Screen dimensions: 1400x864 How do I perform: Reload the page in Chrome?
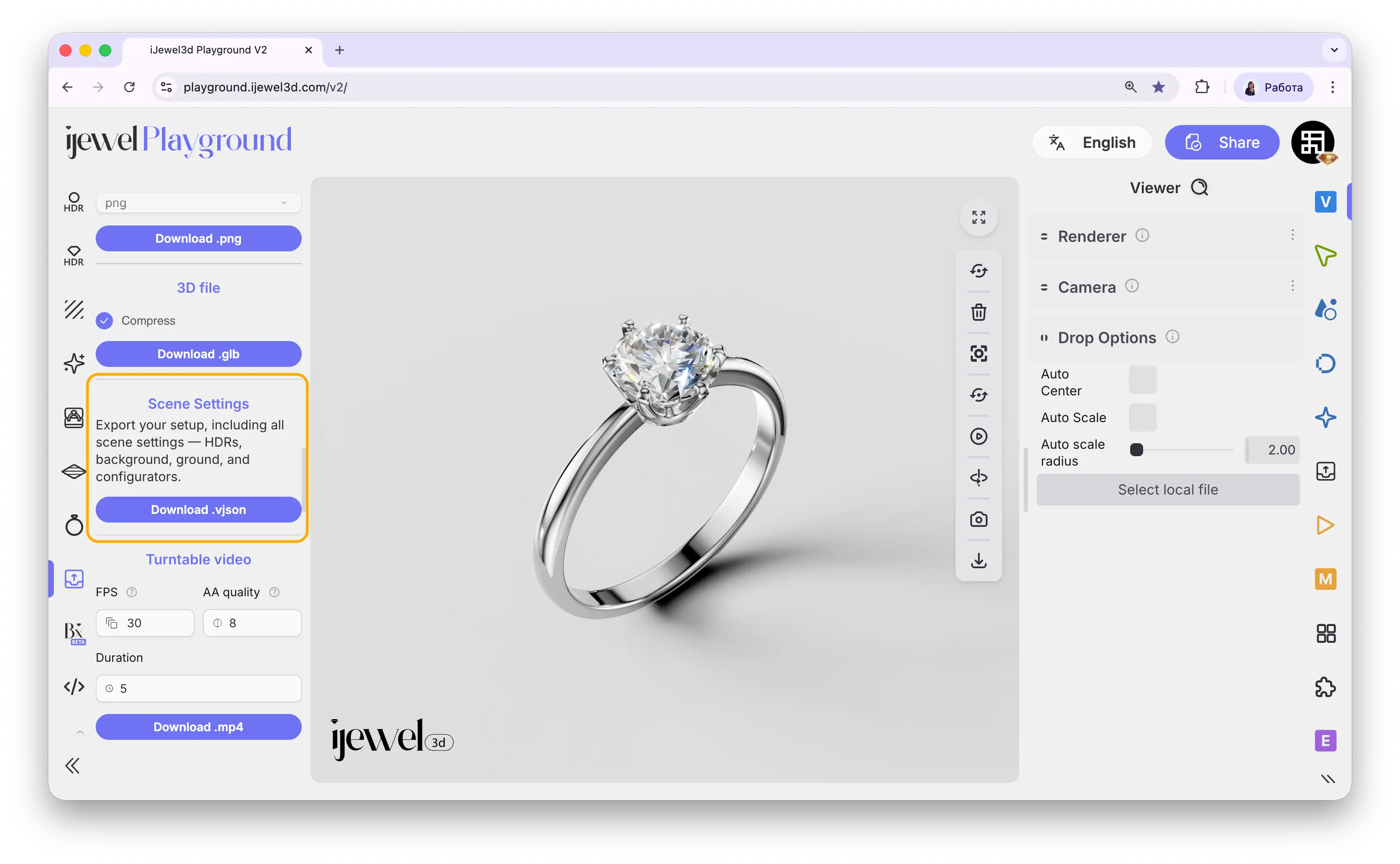coord(130,87)
